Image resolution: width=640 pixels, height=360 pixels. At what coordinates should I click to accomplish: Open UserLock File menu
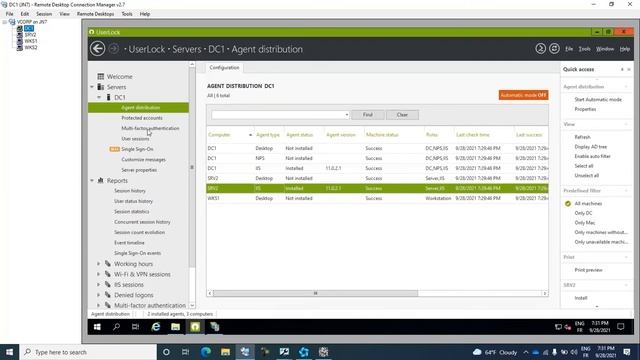tap(569, 49)
